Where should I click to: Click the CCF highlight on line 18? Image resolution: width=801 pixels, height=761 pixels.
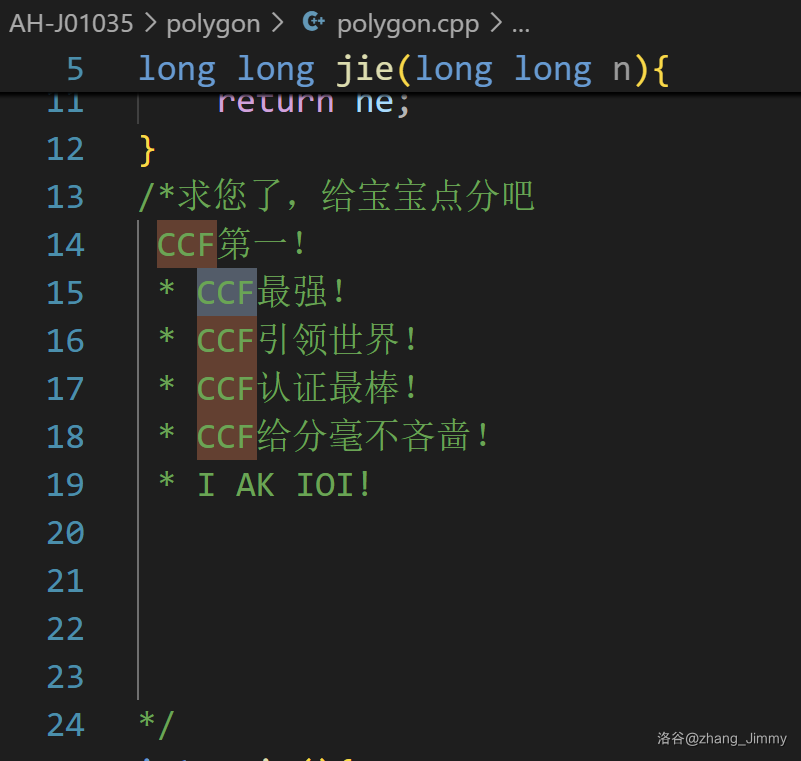click(x=226, y=437)
